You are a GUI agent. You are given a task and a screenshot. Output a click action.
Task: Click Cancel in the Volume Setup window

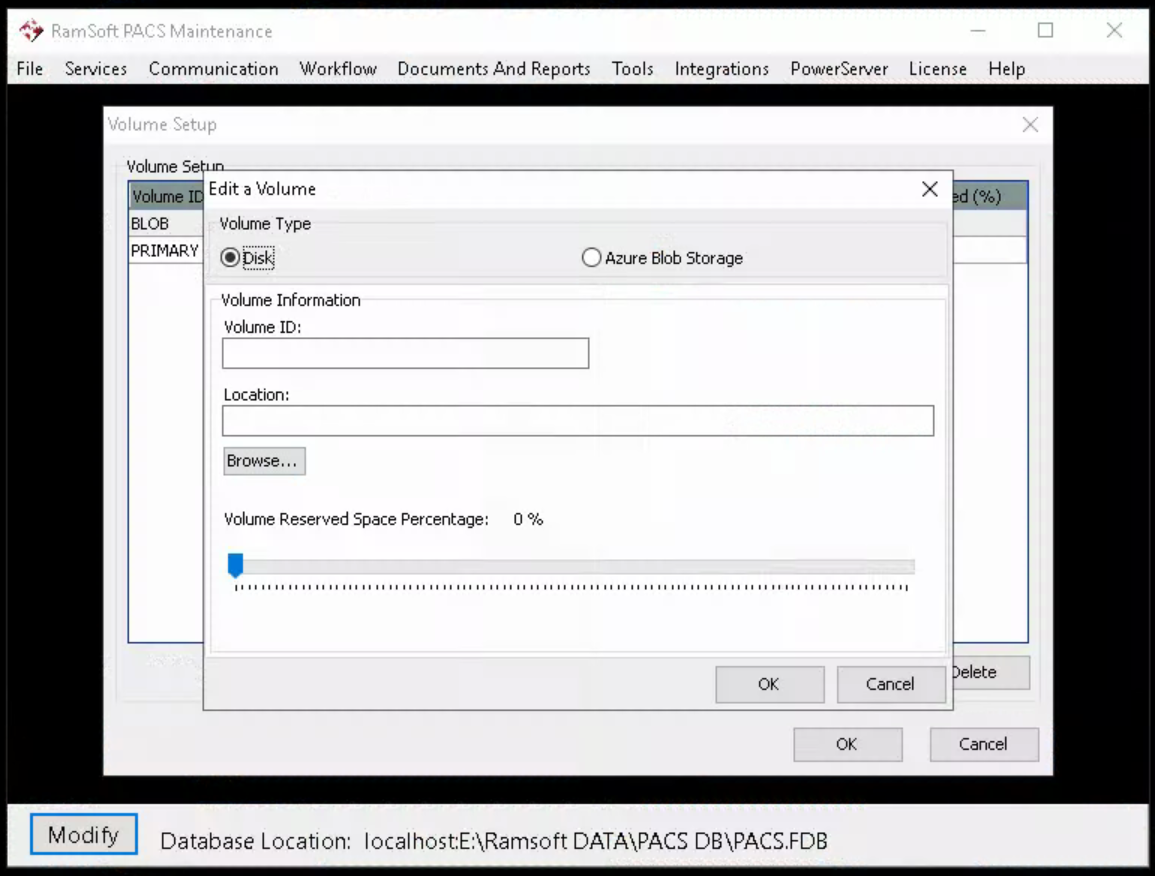tap(983, 744)
